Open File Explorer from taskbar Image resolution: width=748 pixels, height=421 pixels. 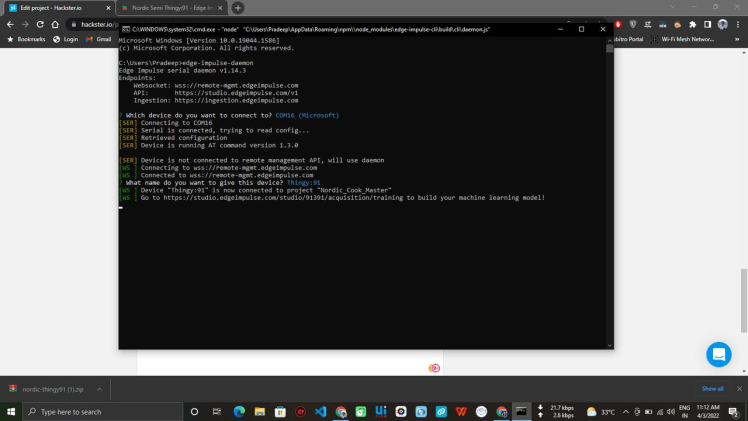pyautogui.click(x=260, y=411)
